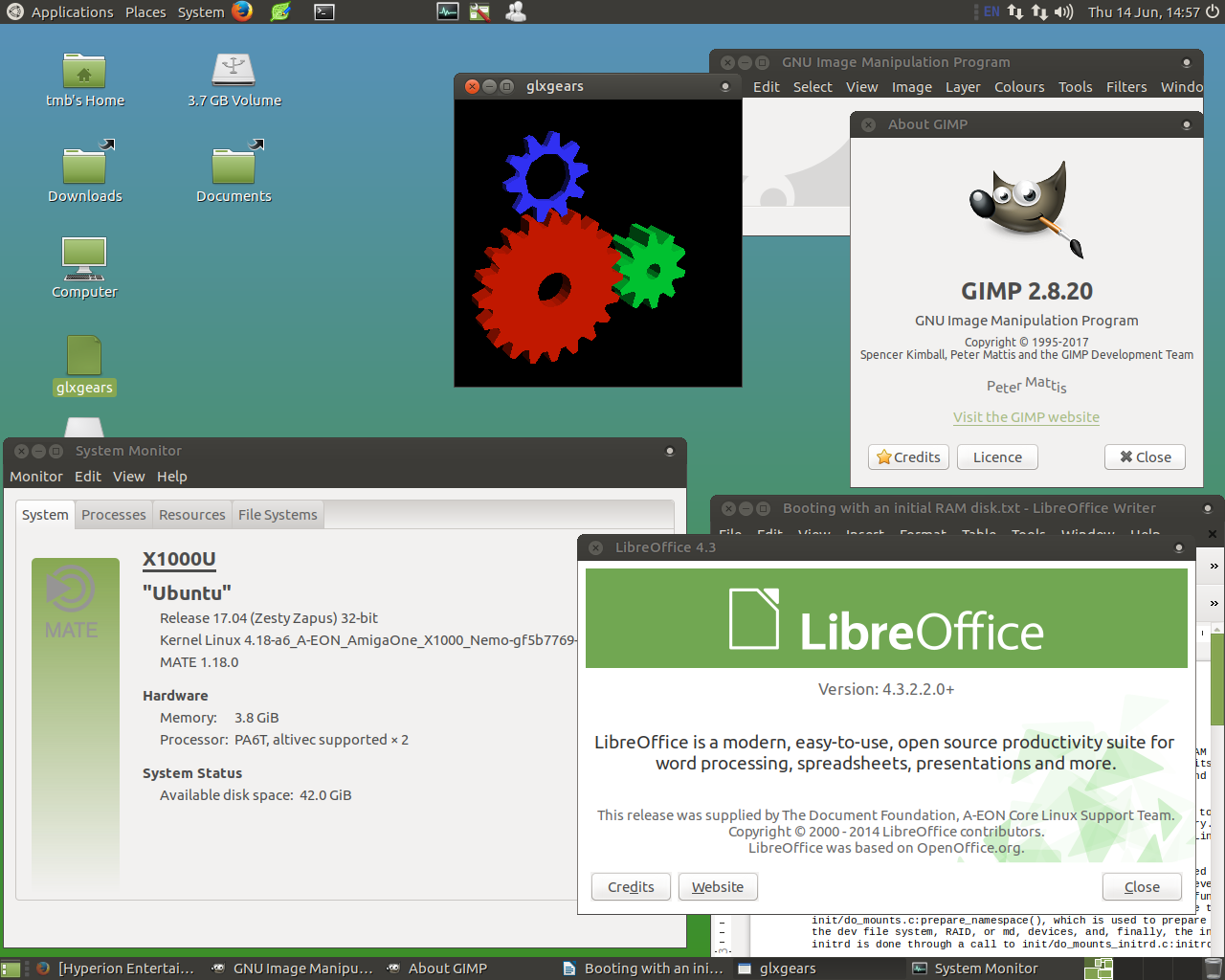Open the terminal launcher in top panel
Screen dimensions: 1225x980
point(324,12)
